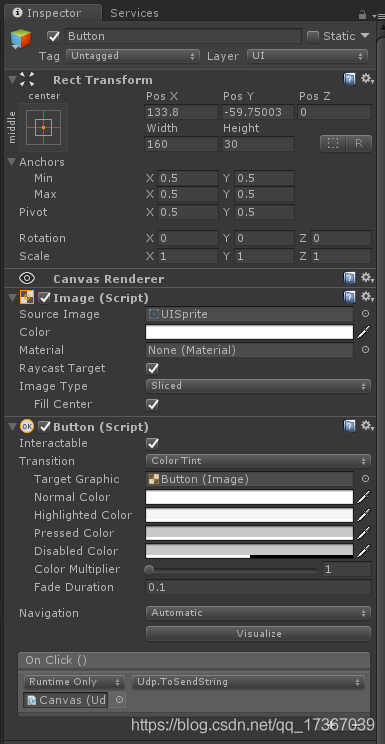Viewport: 385px width, 744px height.
Task: Click the Highlighted Color swatch
Action: [249, 515]
